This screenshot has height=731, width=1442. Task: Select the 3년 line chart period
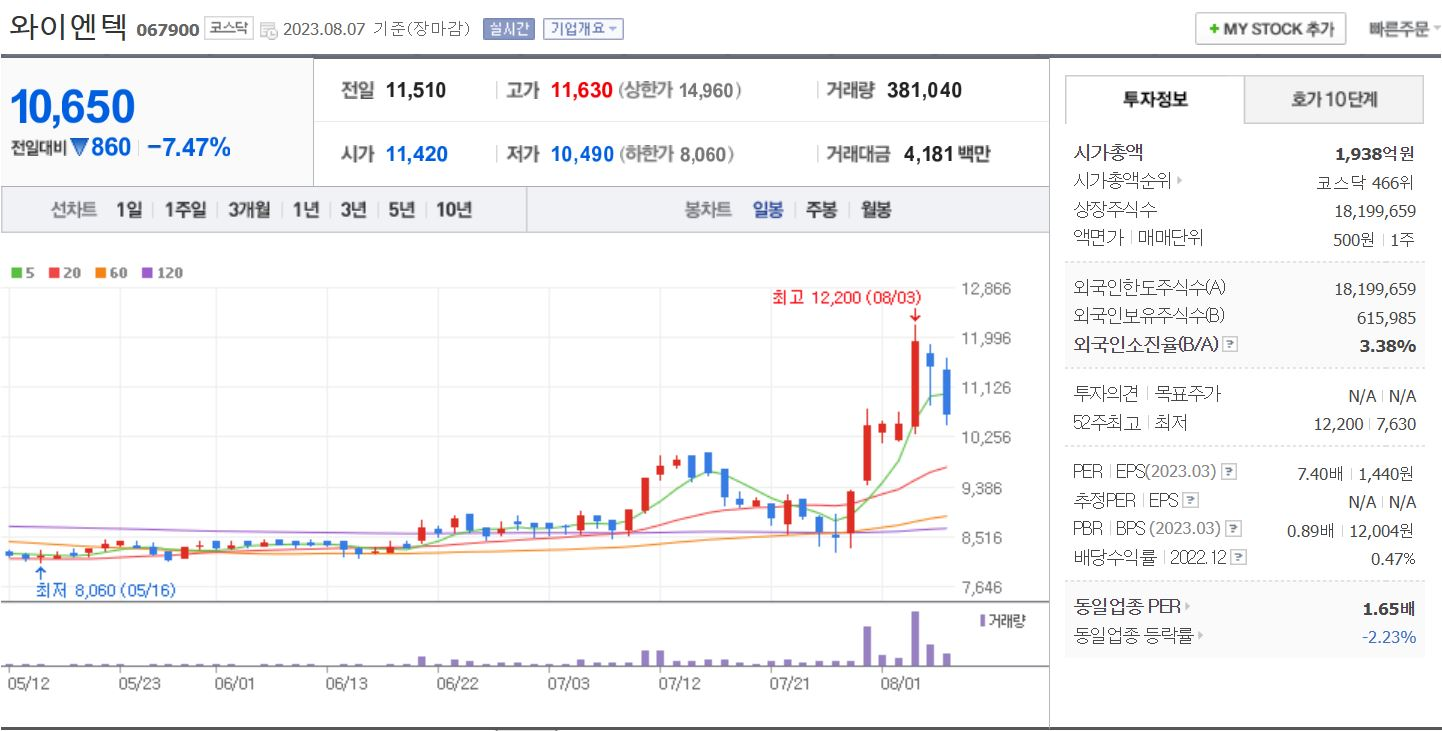click(353, 210)
